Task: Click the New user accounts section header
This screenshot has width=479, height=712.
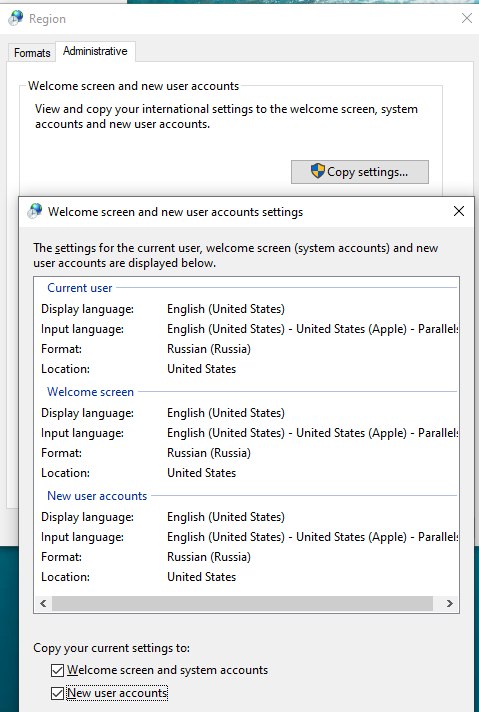Action: (97, 496)
